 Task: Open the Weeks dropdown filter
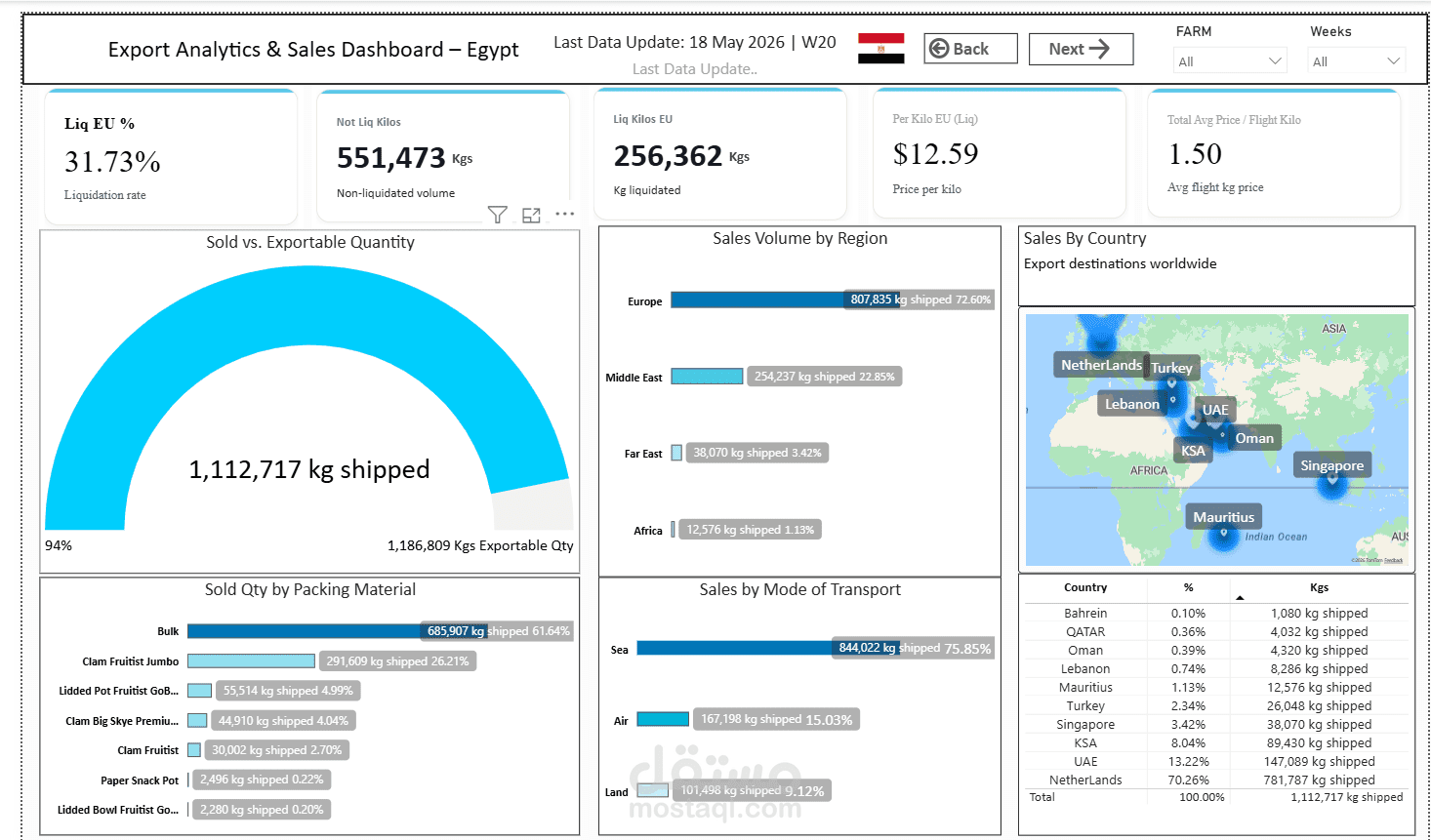coord(1357,60)
